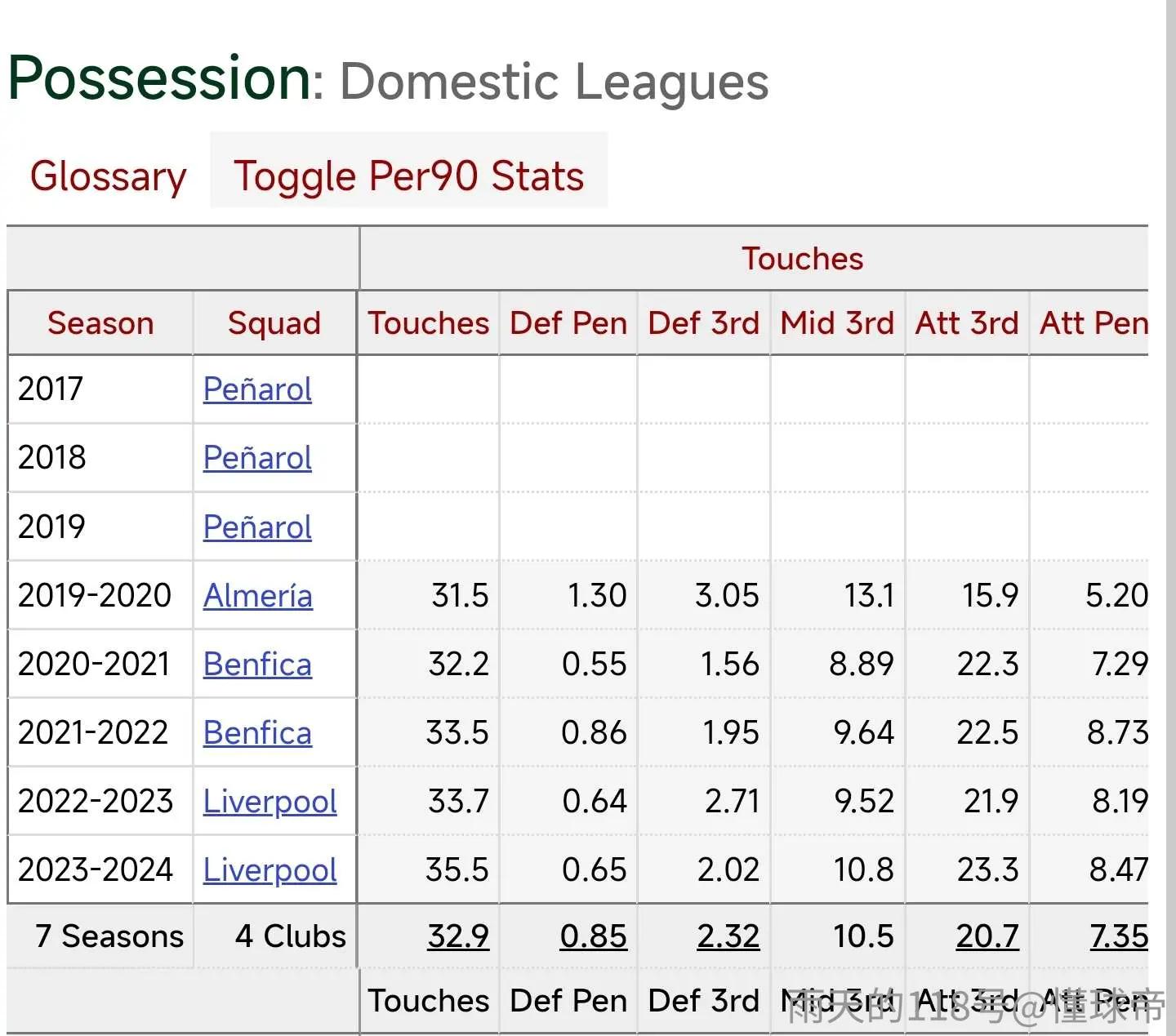Sort by Touches column header
The image size is (1176, 1036).
pyautogui.click(x=428, y=323)
